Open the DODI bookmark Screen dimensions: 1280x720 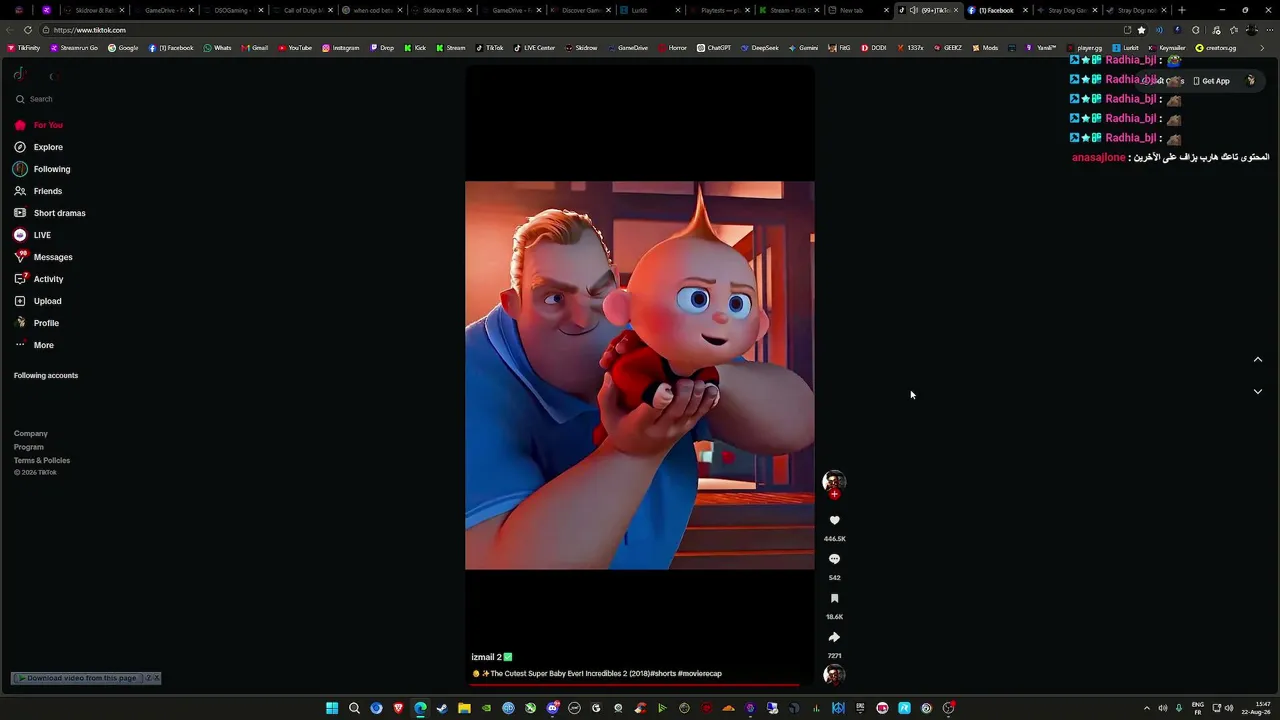point(874,48)
